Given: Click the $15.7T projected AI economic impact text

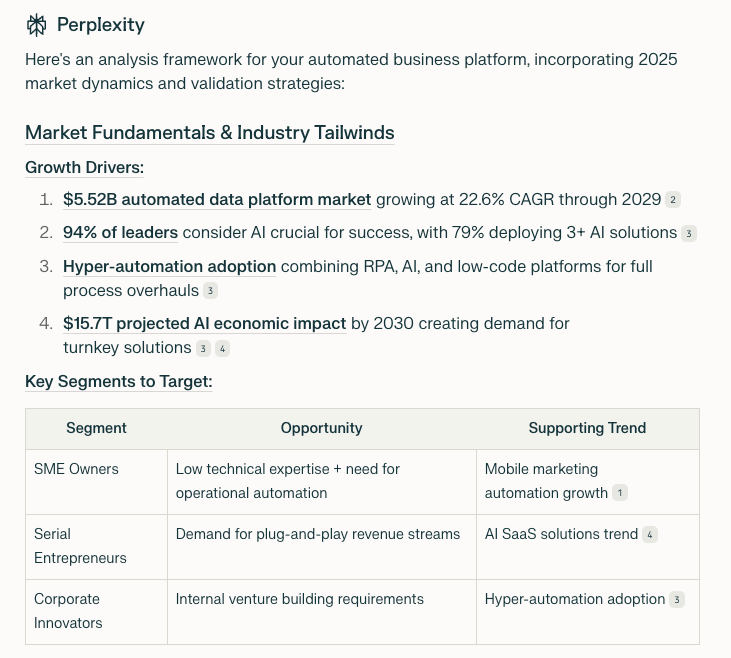Looking at the screenshot, I should click(x=204, y=323).
